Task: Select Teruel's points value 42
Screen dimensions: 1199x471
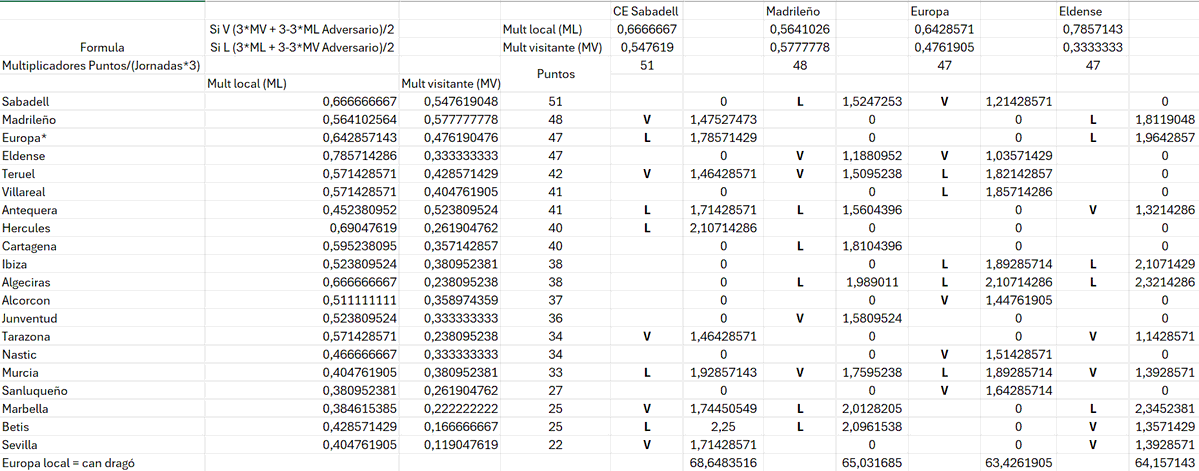Action: point(555,174)
